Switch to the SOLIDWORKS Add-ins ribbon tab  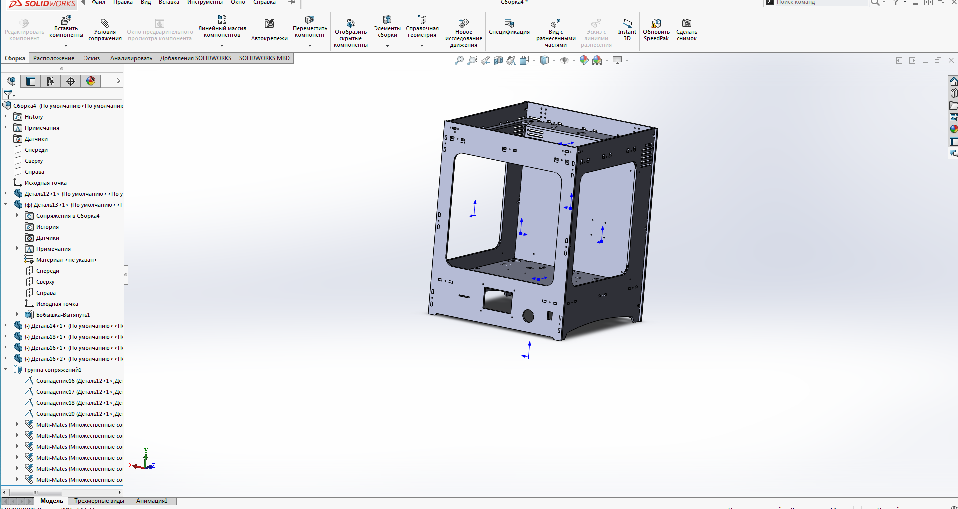click(193, 58)
